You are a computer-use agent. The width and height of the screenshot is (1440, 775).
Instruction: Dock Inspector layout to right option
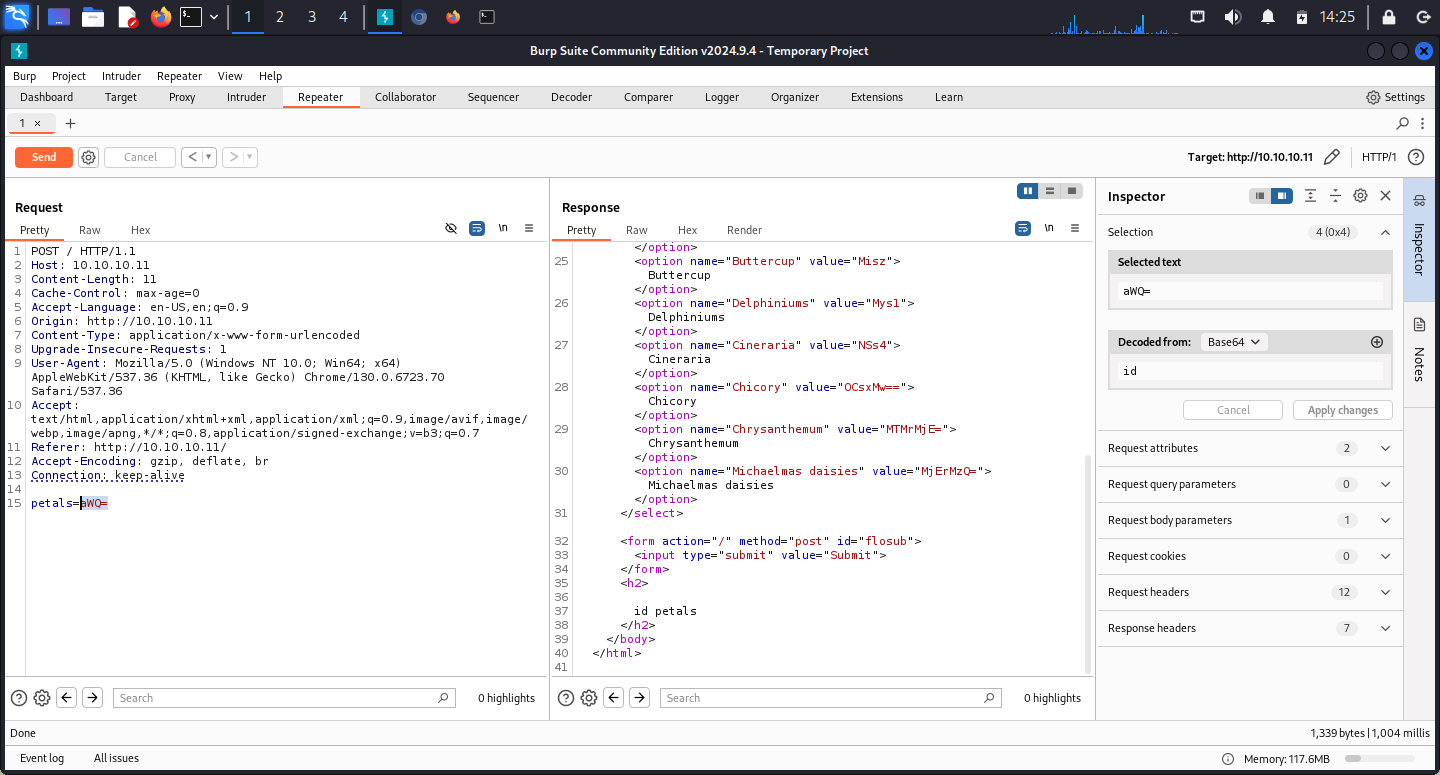tap(1282, 196)
